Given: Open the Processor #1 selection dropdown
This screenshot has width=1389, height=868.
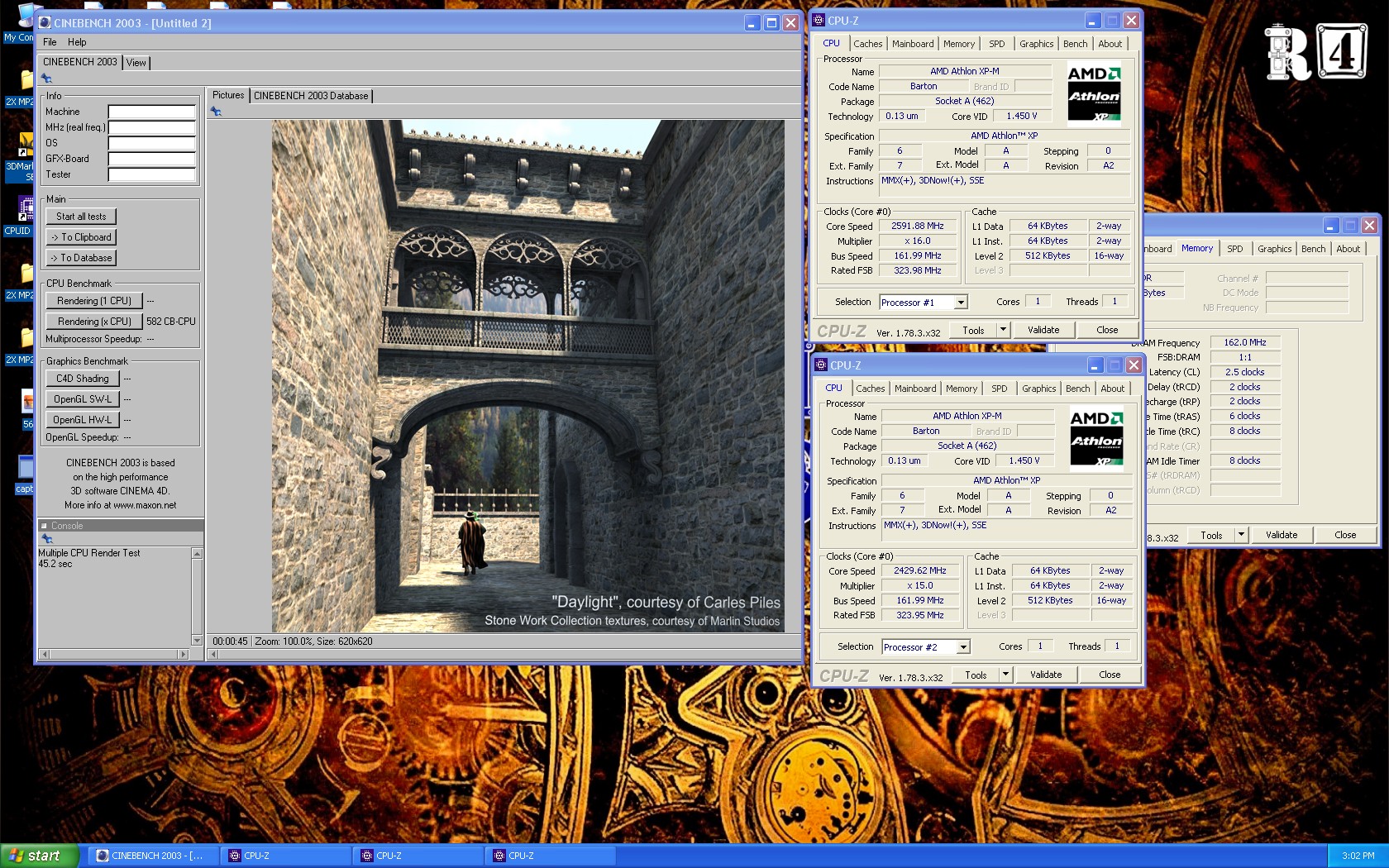Looking at the screenshot, I should pyautogui.click(x=961, y=303).
